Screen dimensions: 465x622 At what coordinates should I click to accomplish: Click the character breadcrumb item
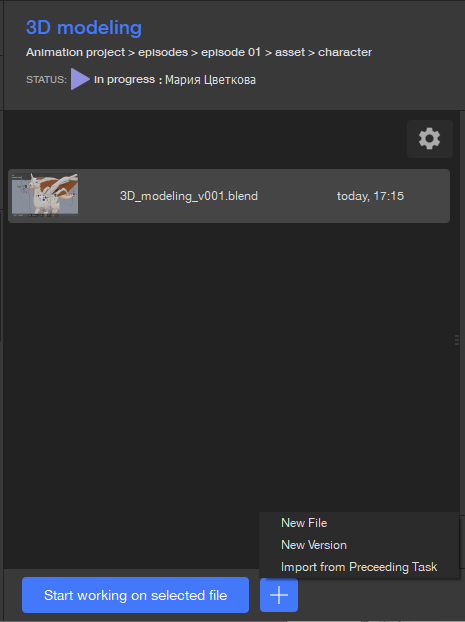tap(345, 52)
